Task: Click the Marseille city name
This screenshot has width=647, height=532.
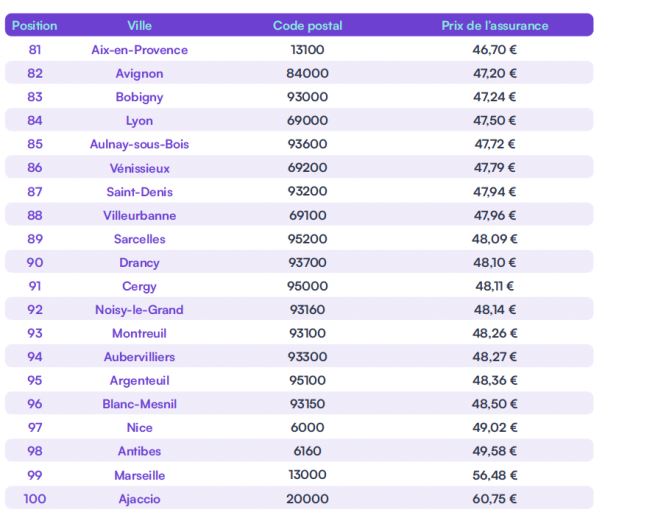Action: (x=139, y=475)
